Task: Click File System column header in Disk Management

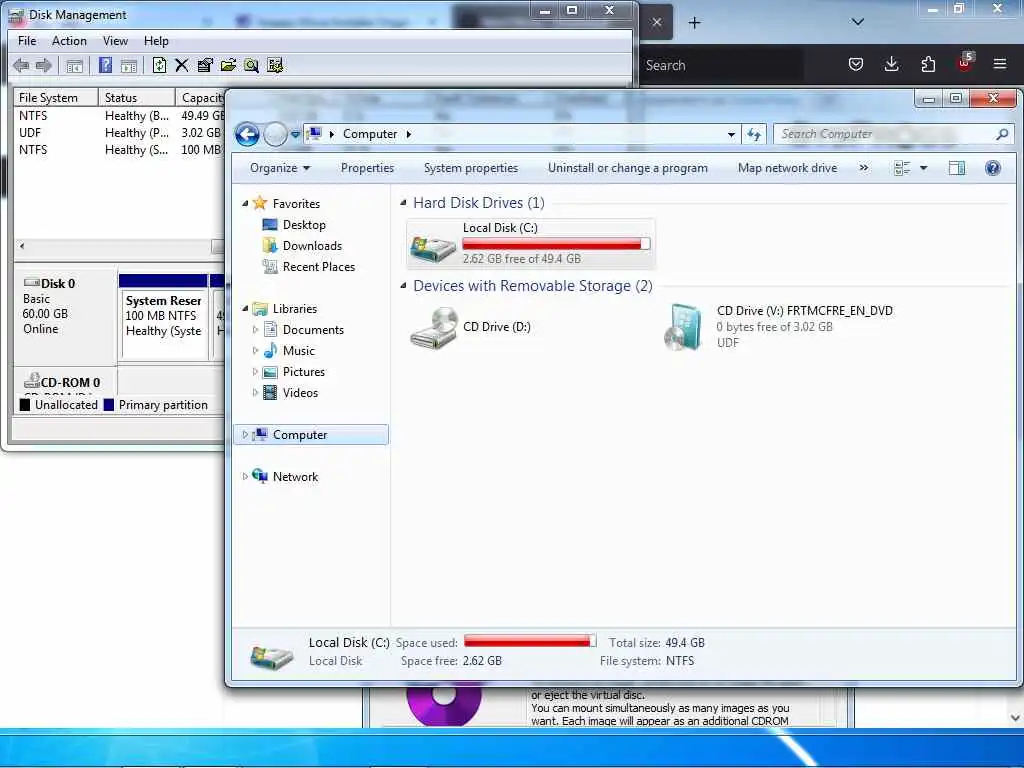Action: point(56,98)
